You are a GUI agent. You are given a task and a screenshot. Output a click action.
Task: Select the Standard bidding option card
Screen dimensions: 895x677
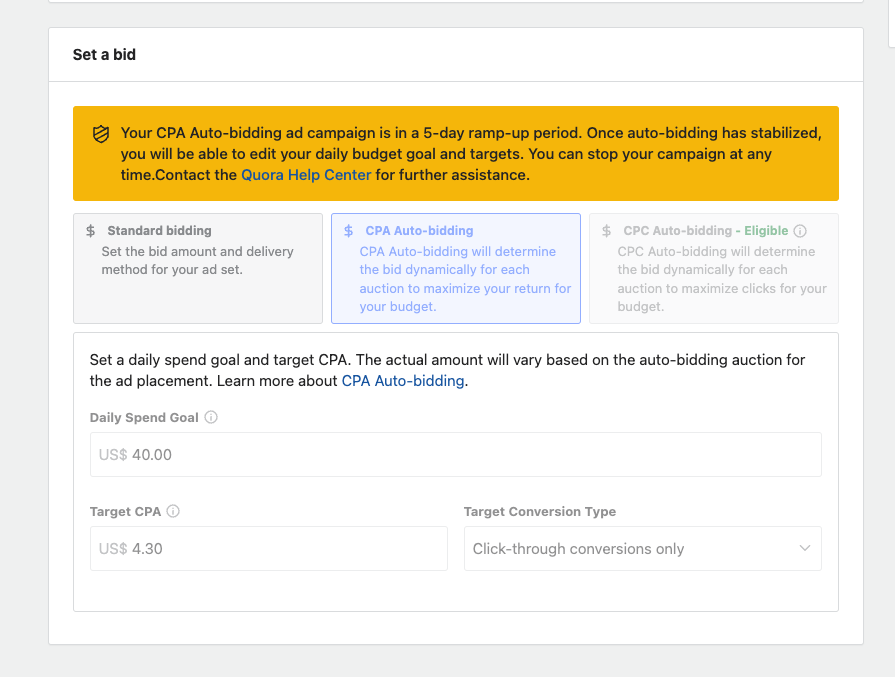198,268
